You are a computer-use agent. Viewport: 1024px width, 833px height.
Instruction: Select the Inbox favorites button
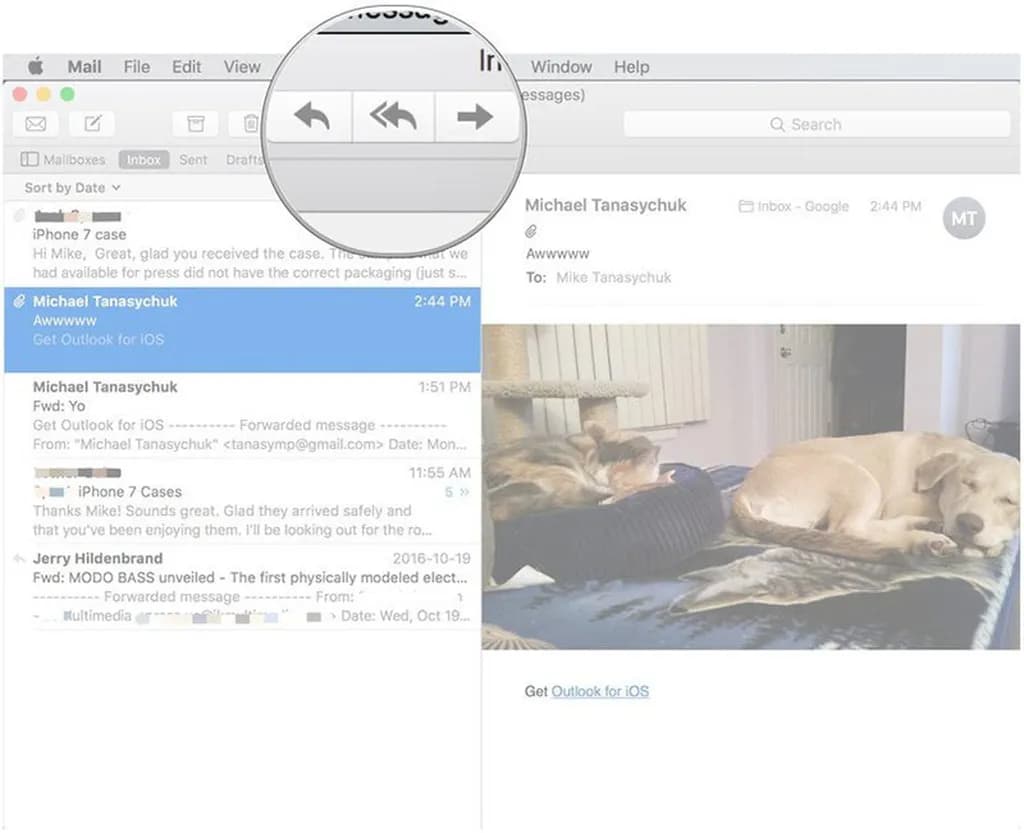click(143, 160)
